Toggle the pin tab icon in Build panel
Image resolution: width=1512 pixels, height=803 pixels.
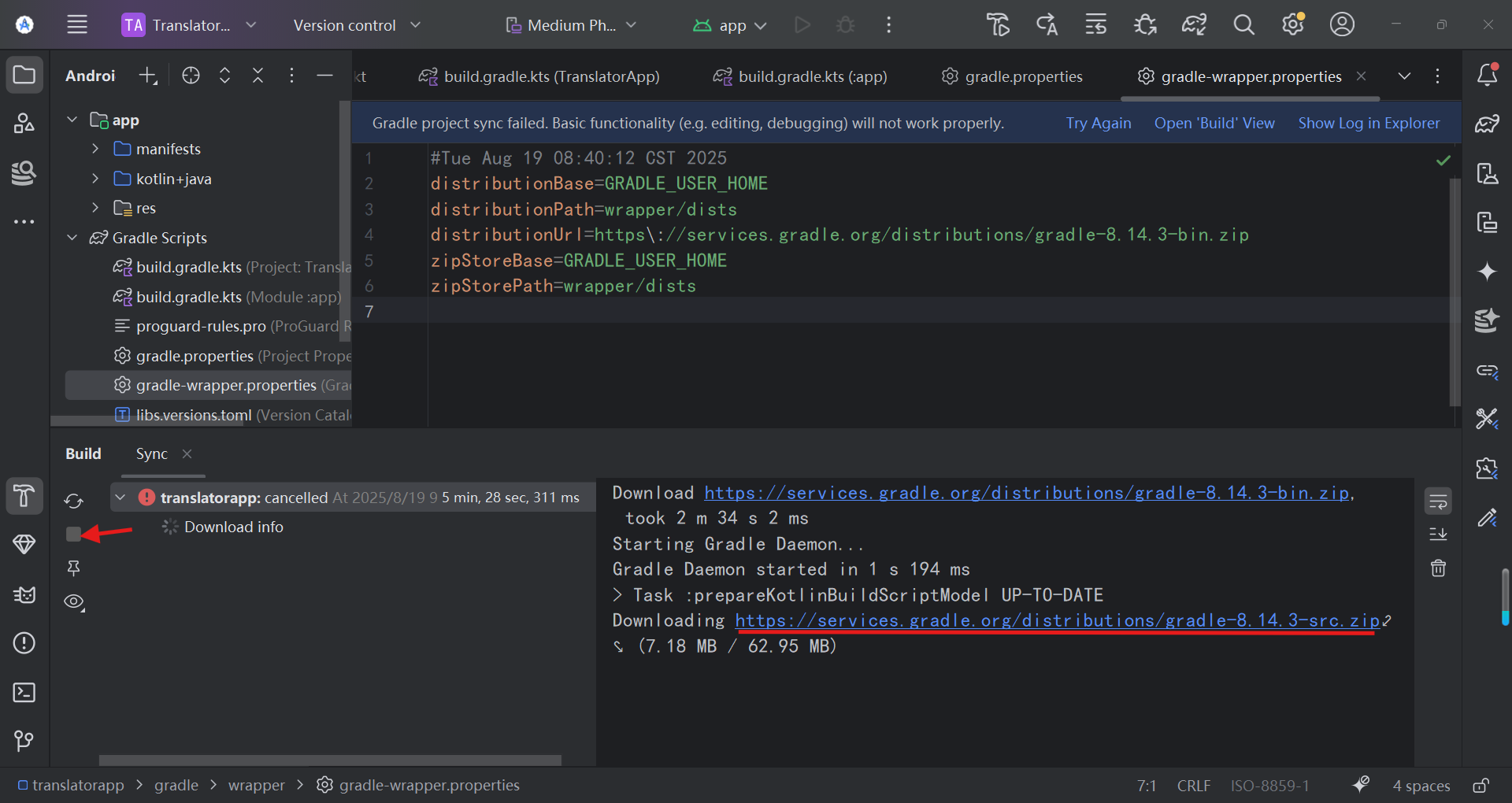pyautogui.click(x=73, y=568)
